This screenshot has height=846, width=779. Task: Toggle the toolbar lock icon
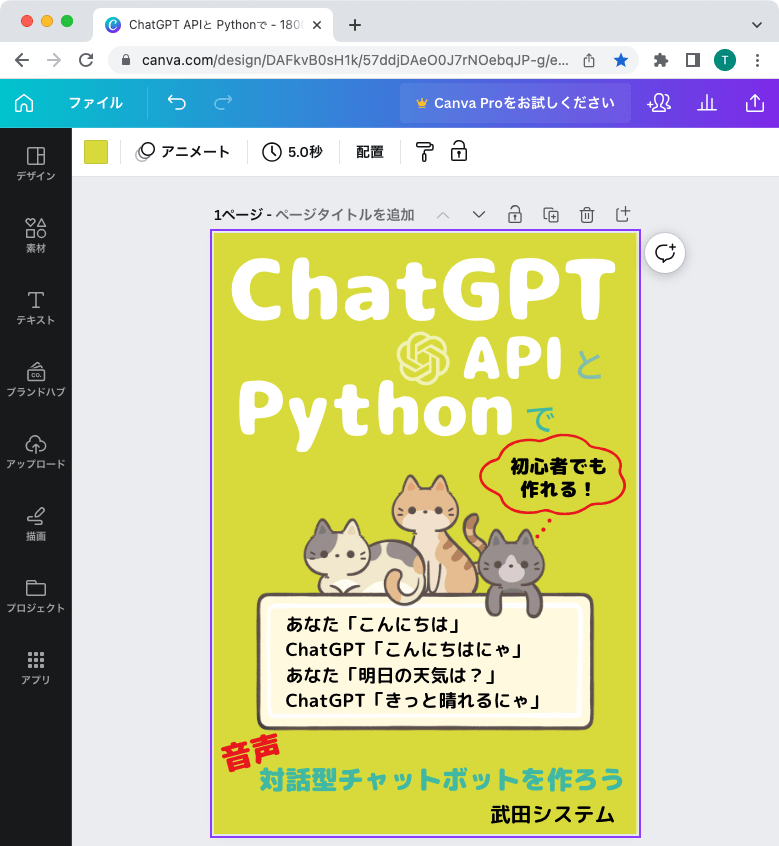[x=459, y=152]
